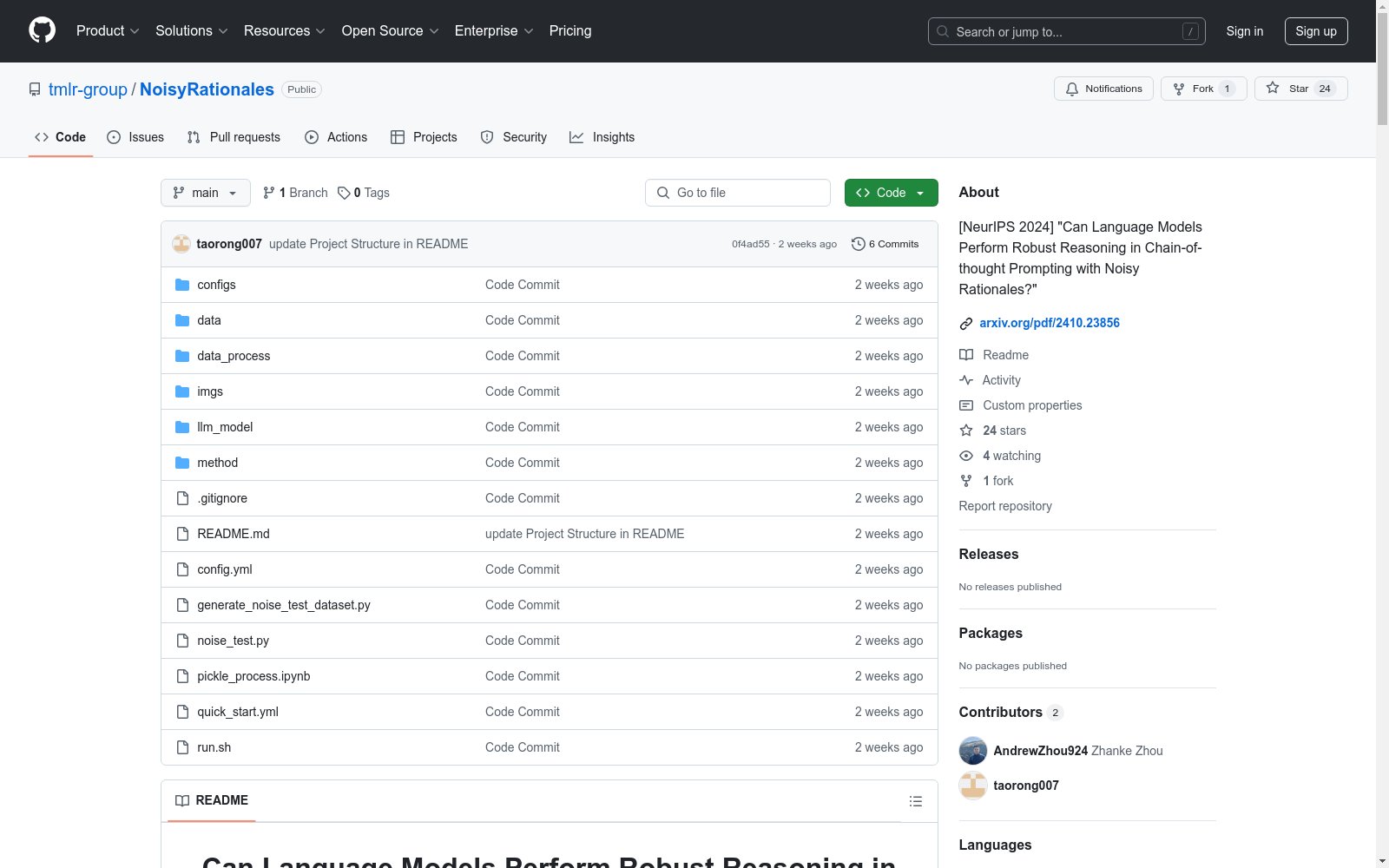Screen dimensions: 1389x868
Task: Switch to the Insights tab
Action: pyautogui.click(x=602, y=137)
